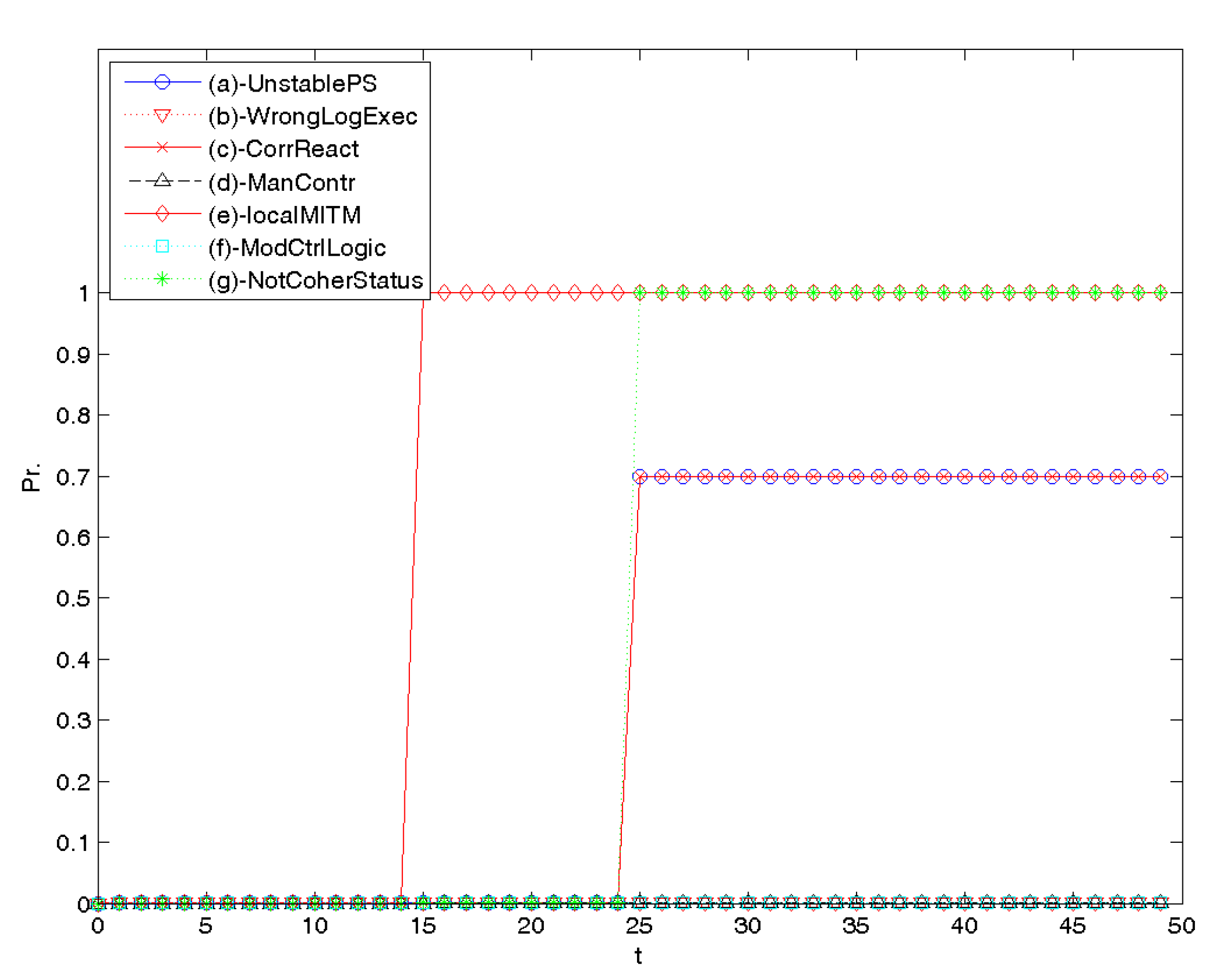This screenshot has width=1216, height=980.
Task: Click the (e)-localMITM legend label
Action: tap(285, 215)
